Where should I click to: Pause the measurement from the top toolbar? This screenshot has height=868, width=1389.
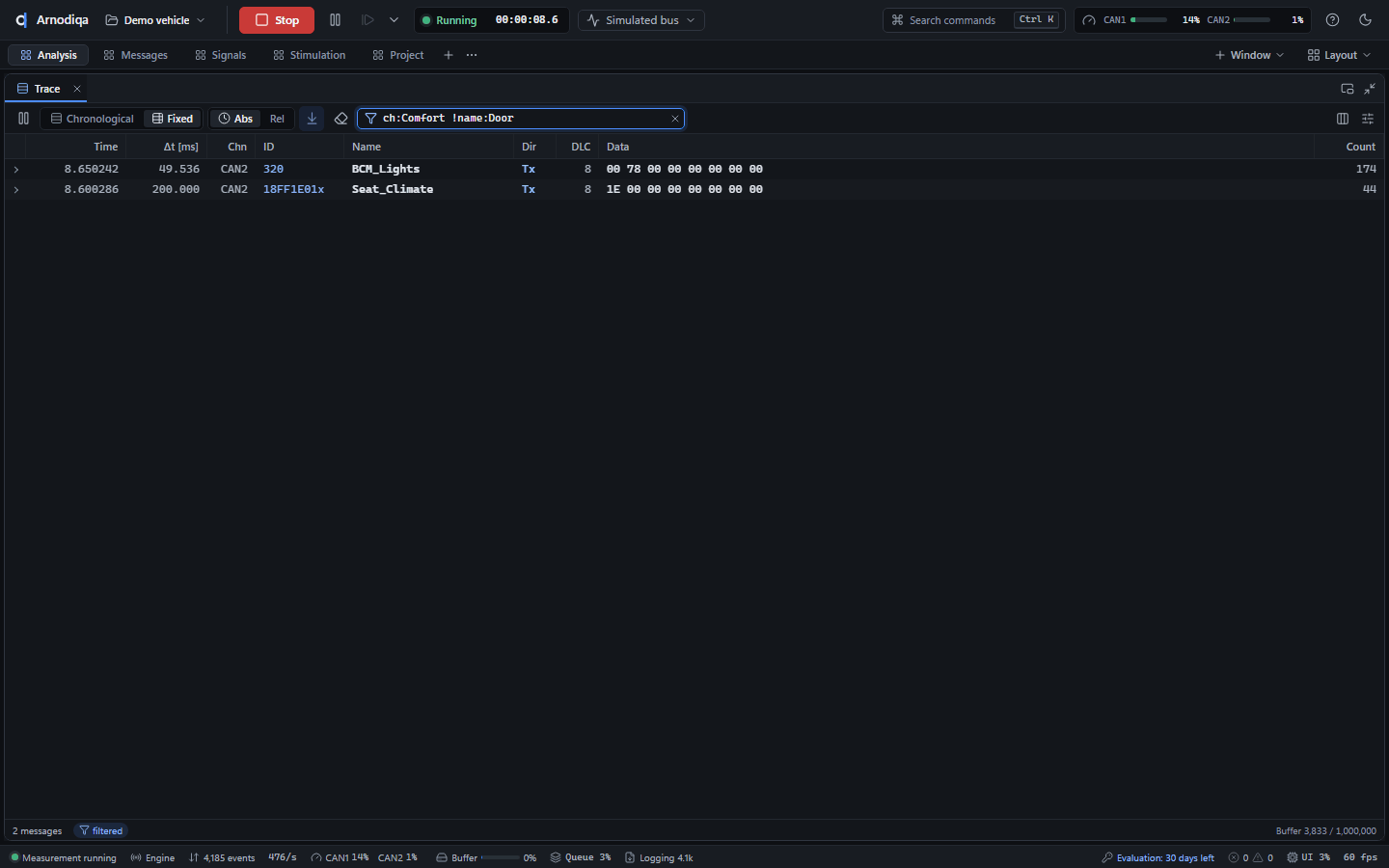[x=335, y=20]
